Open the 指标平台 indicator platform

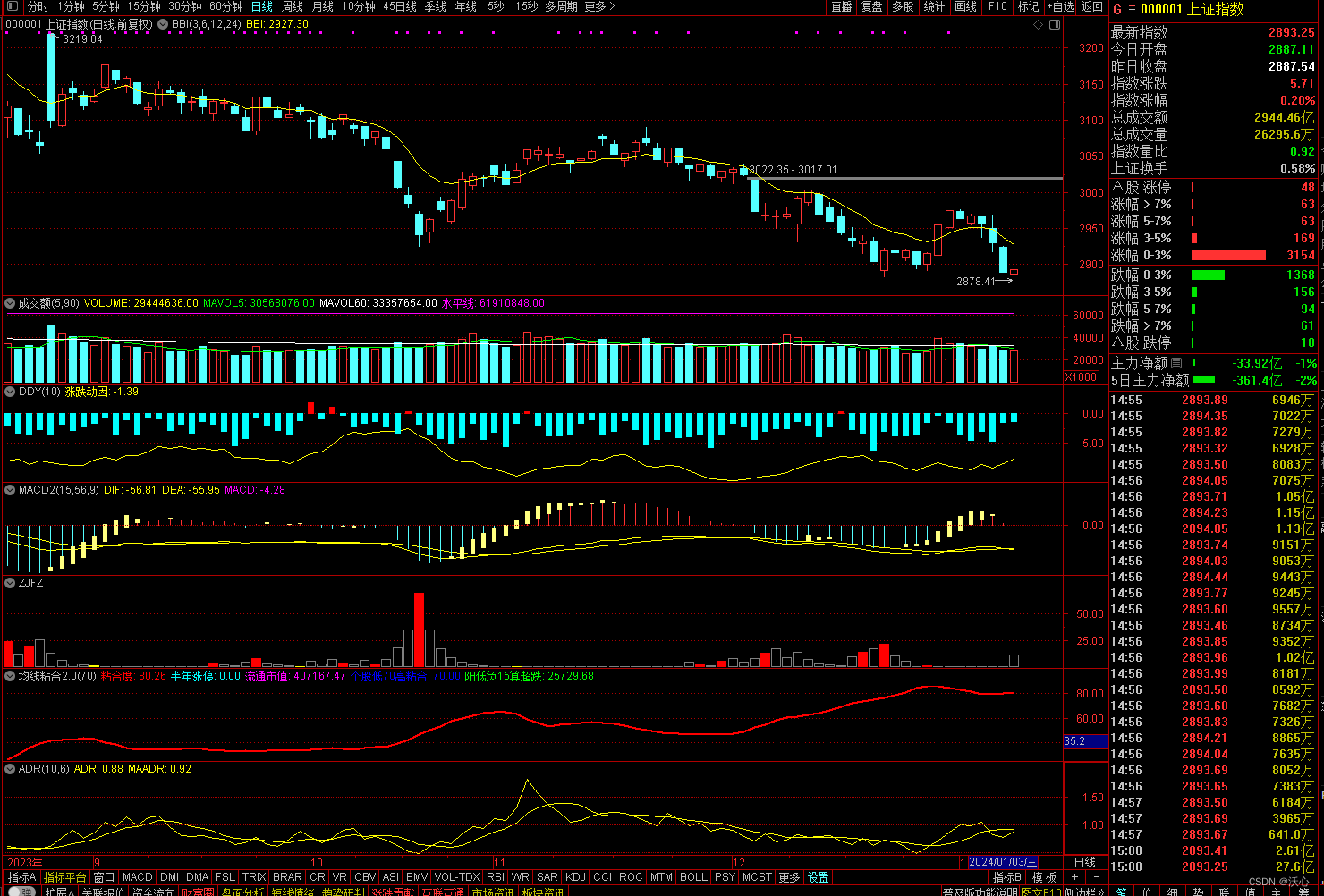tap(65, 878)
